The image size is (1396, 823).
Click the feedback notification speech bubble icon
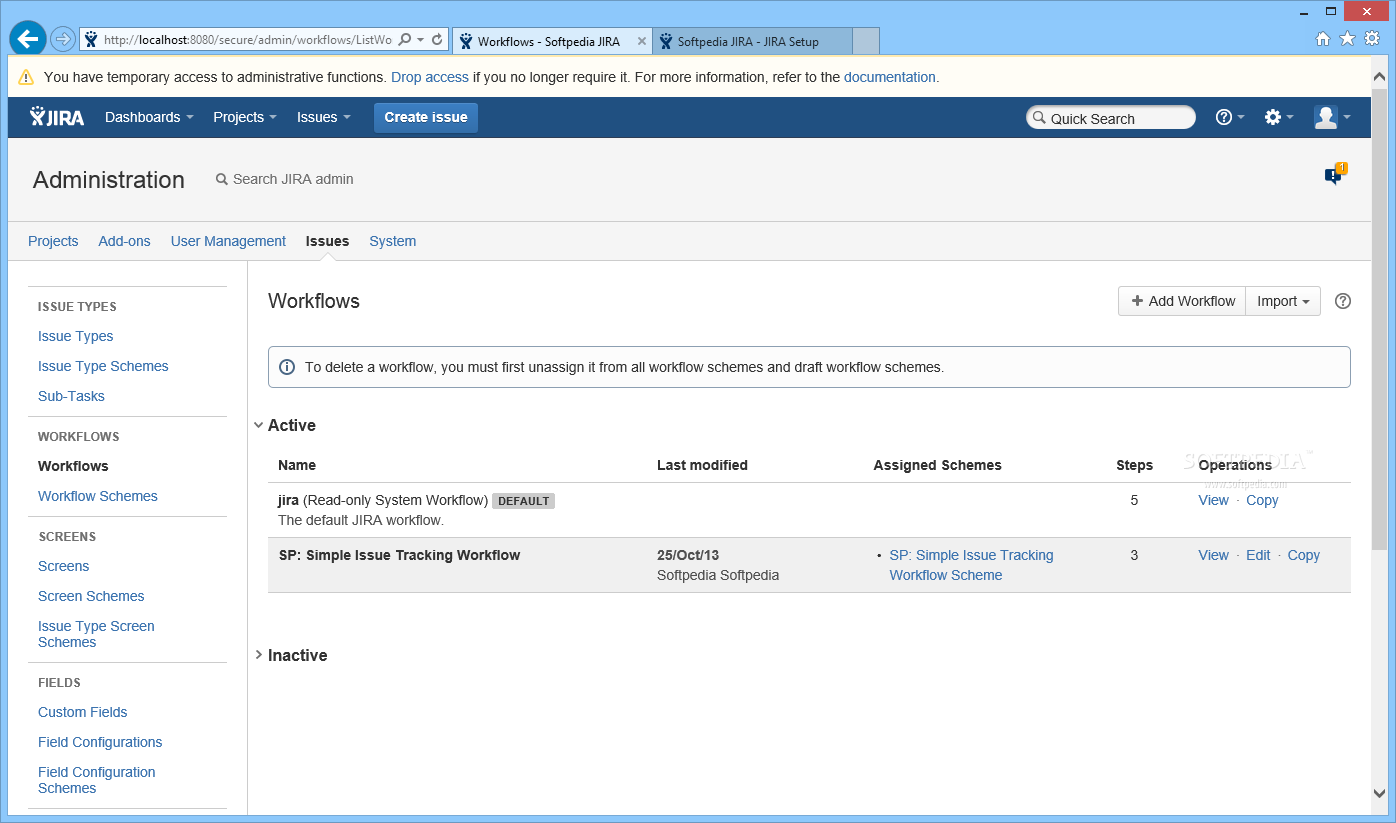click(x=1335, y=175)
